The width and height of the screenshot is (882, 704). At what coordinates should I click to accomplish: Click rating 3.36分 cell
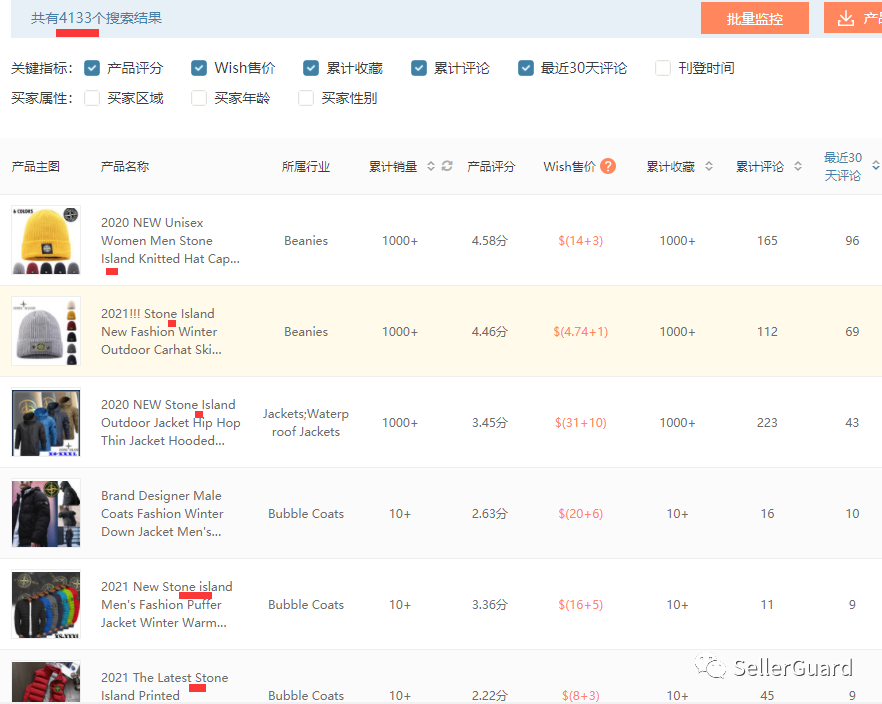490,605
